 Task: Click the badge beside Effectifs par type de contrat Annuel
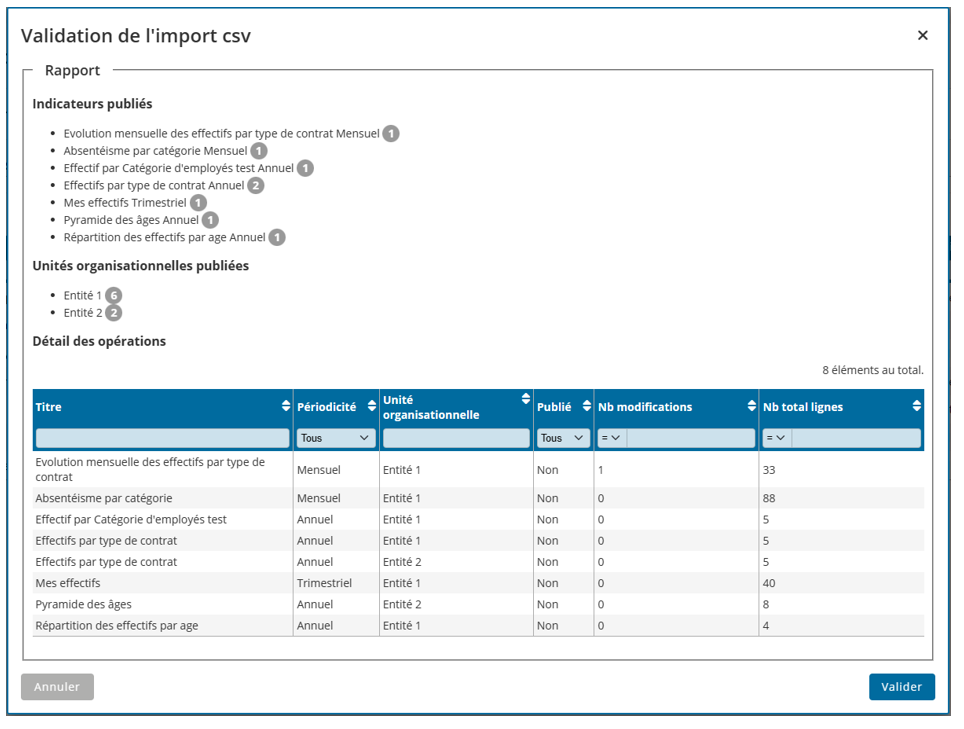[x=256, y=185]
